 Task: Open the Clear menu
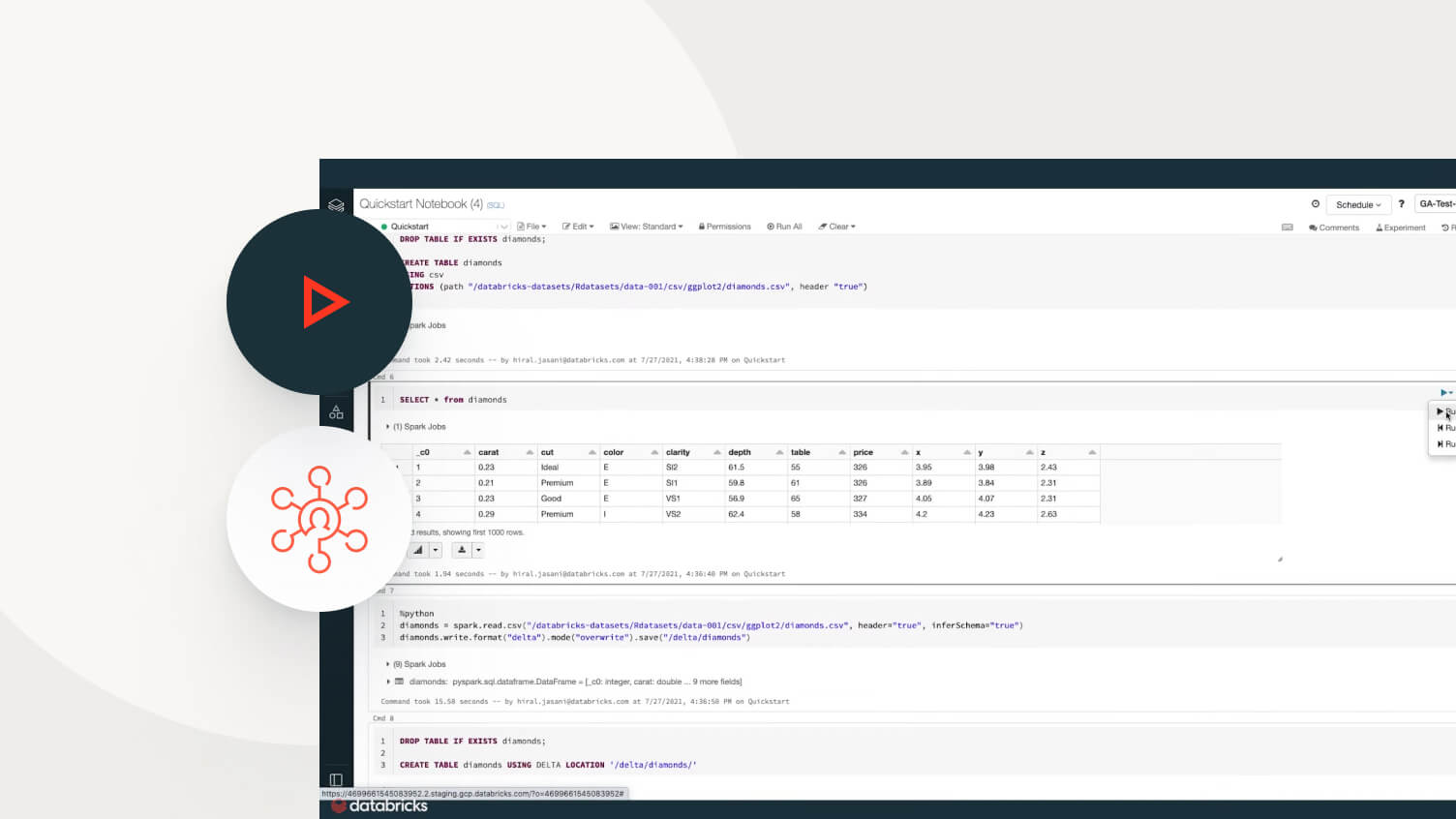(836, 227)
